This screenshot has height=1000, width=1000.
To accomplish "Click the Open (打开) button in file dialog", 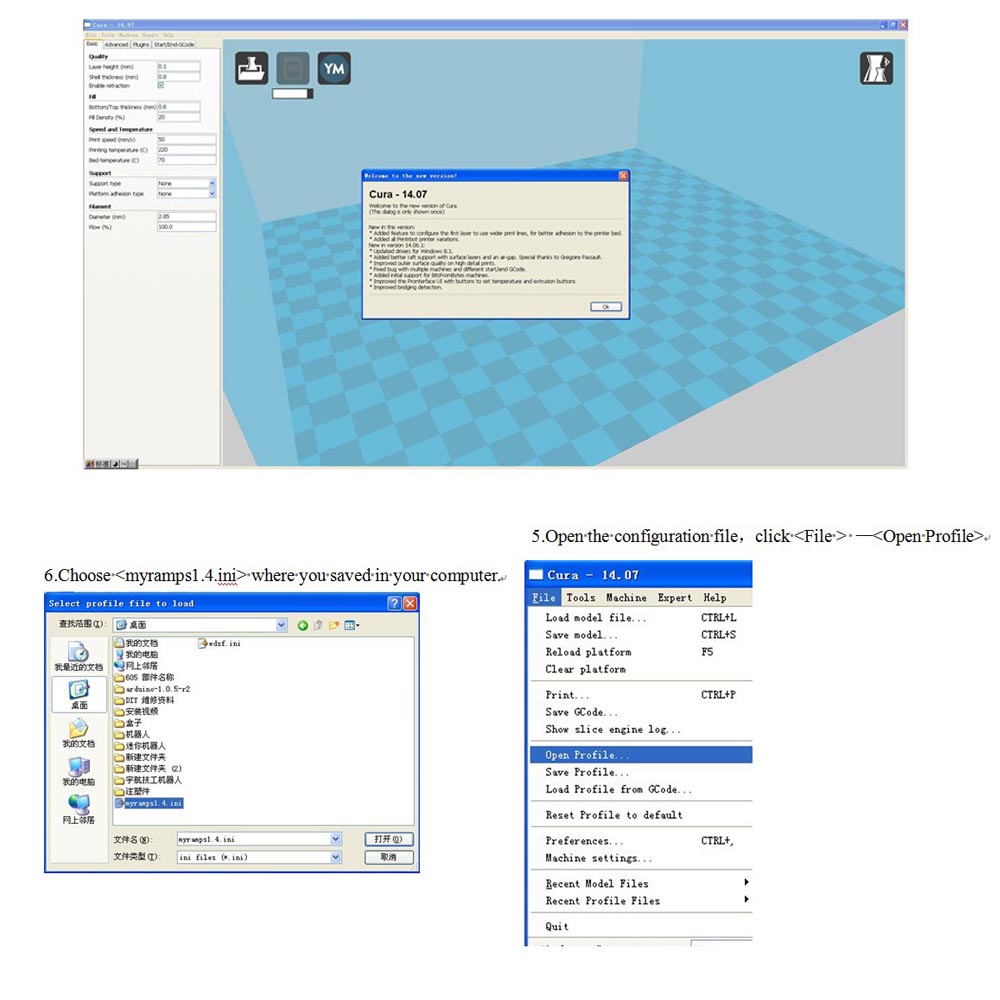I will click(389, 839).
